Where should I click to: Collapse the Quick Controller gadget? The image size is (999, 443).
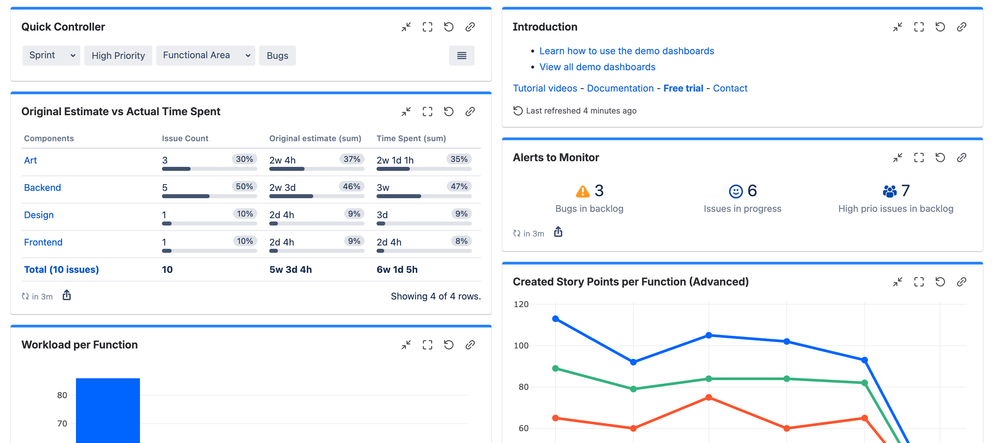tap(406, 27)
